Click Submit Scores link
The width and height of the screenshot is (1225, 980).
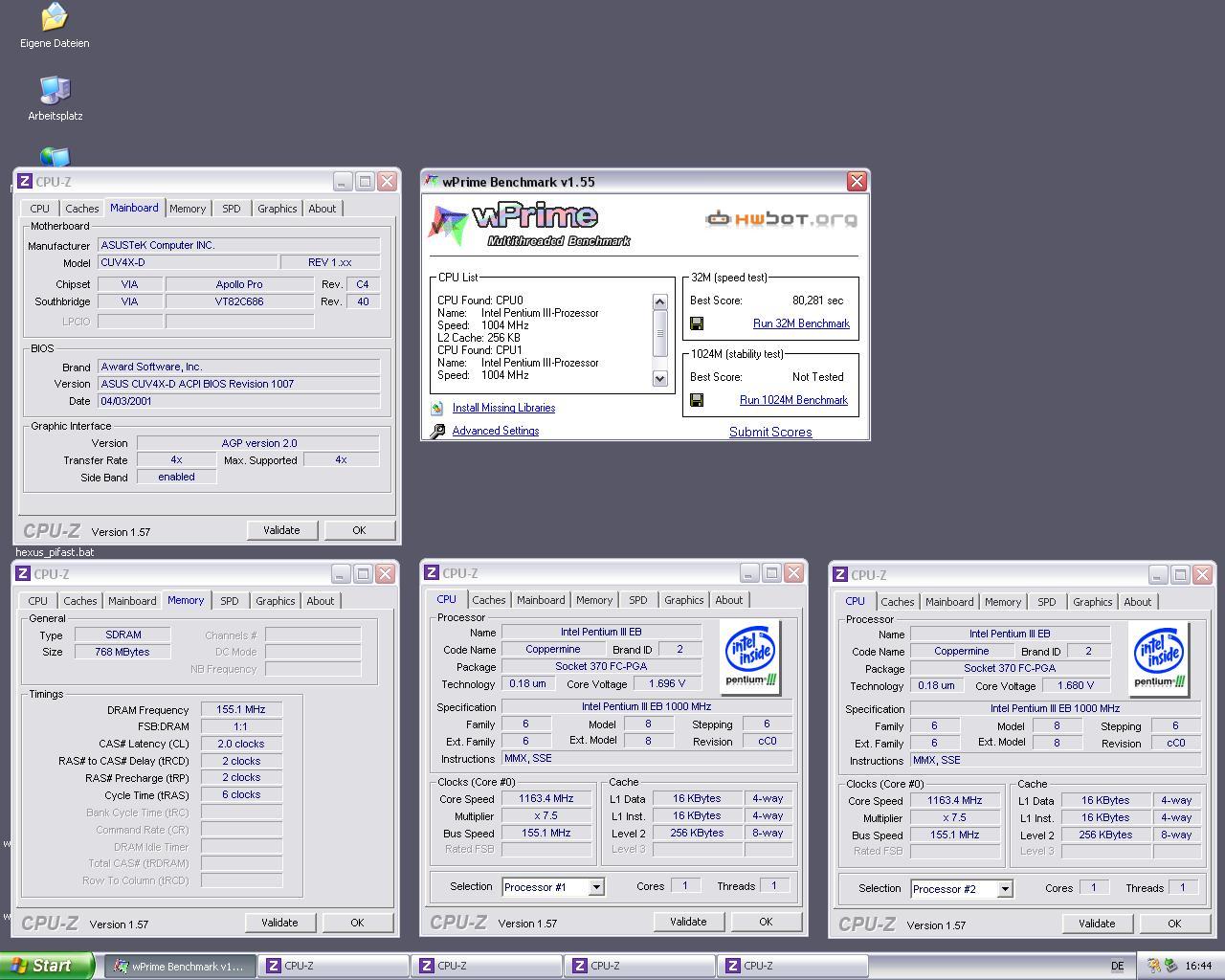[x=770, y=432]
